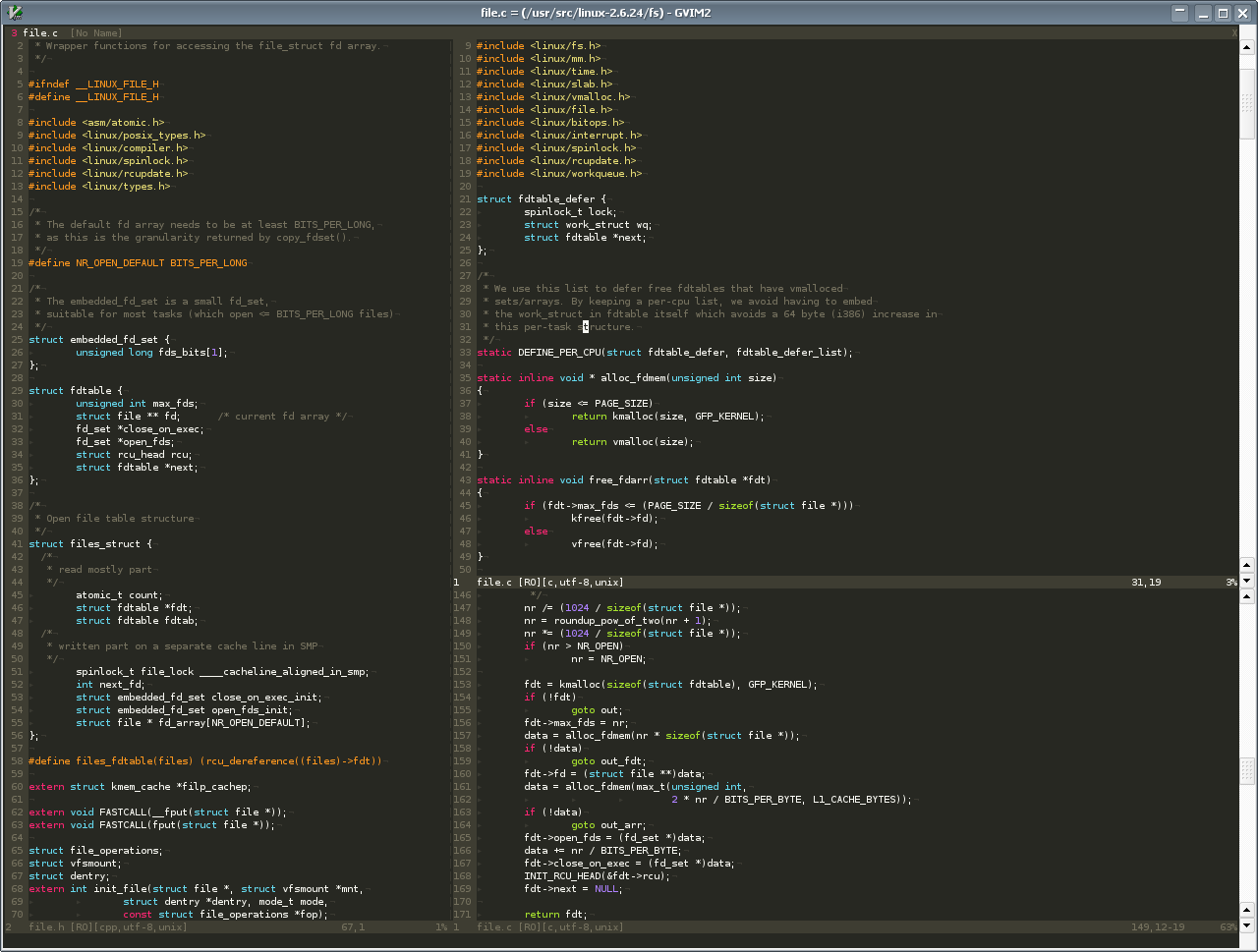Image resolution: width=1258 pixels, height=952 pixels.
Task: Click the upper pane scrollbar thumb
Action: [1247, 104]
